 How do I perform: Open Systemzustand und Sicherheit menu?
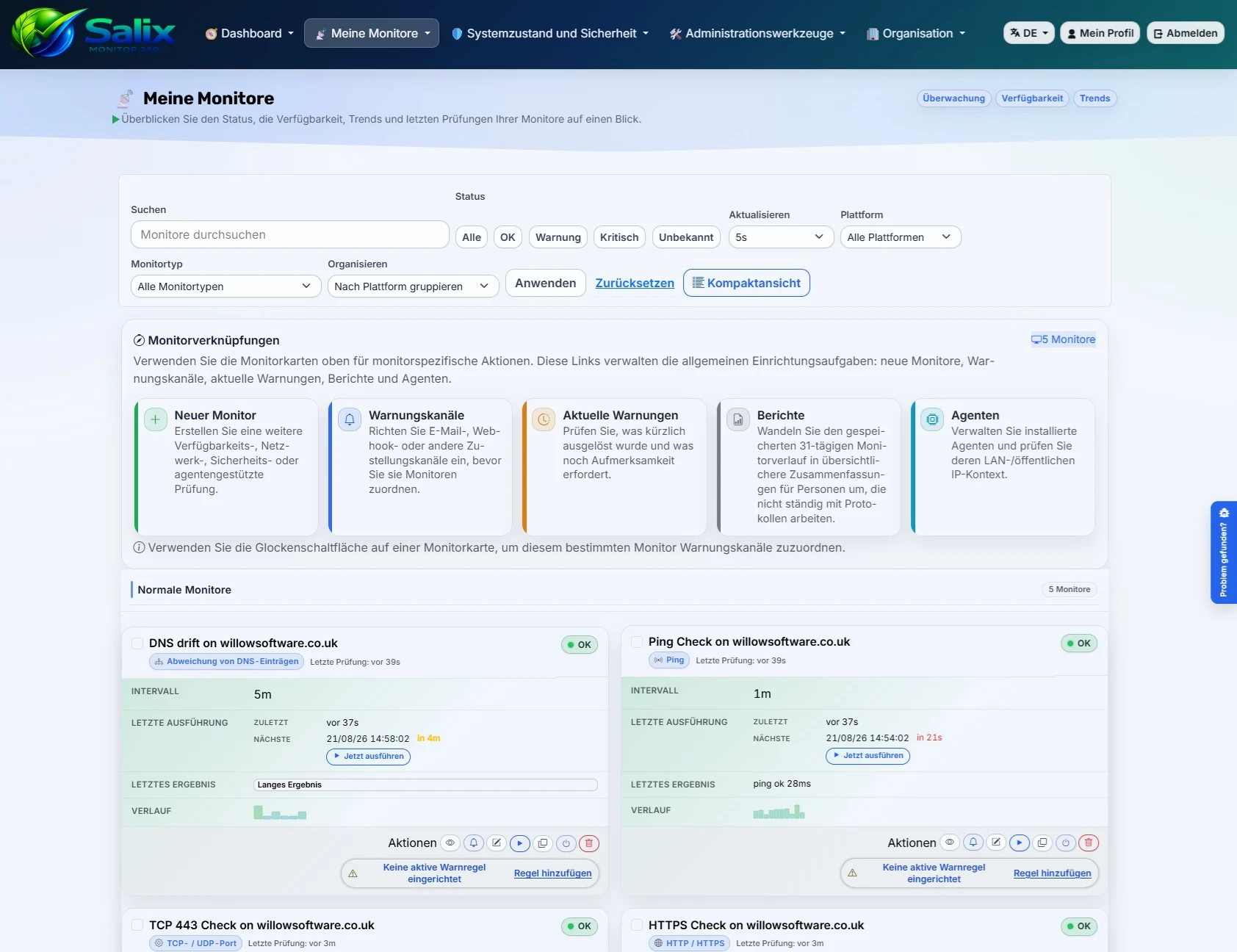550,33
